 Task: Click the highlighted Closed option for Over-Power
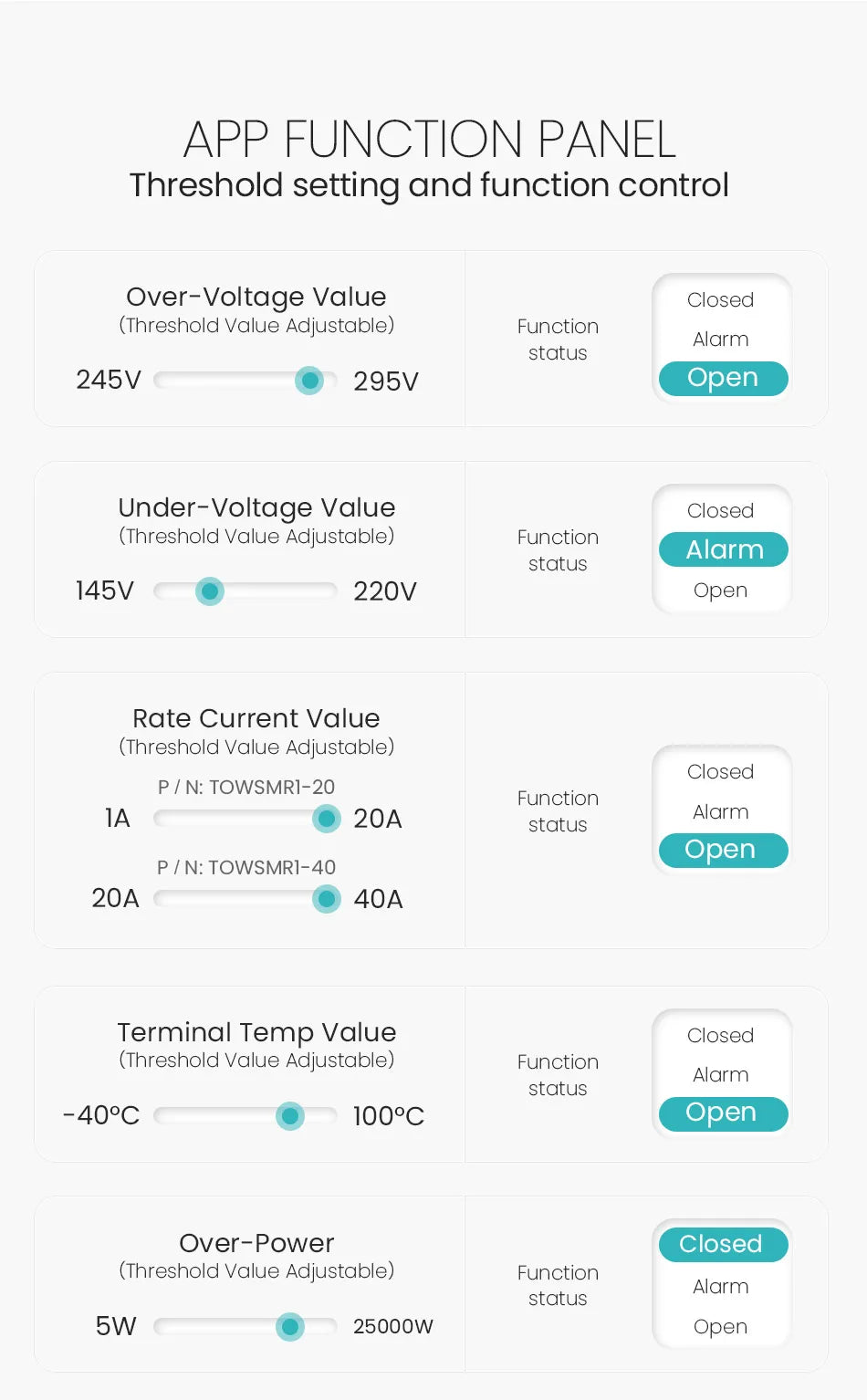(723, 1244)
